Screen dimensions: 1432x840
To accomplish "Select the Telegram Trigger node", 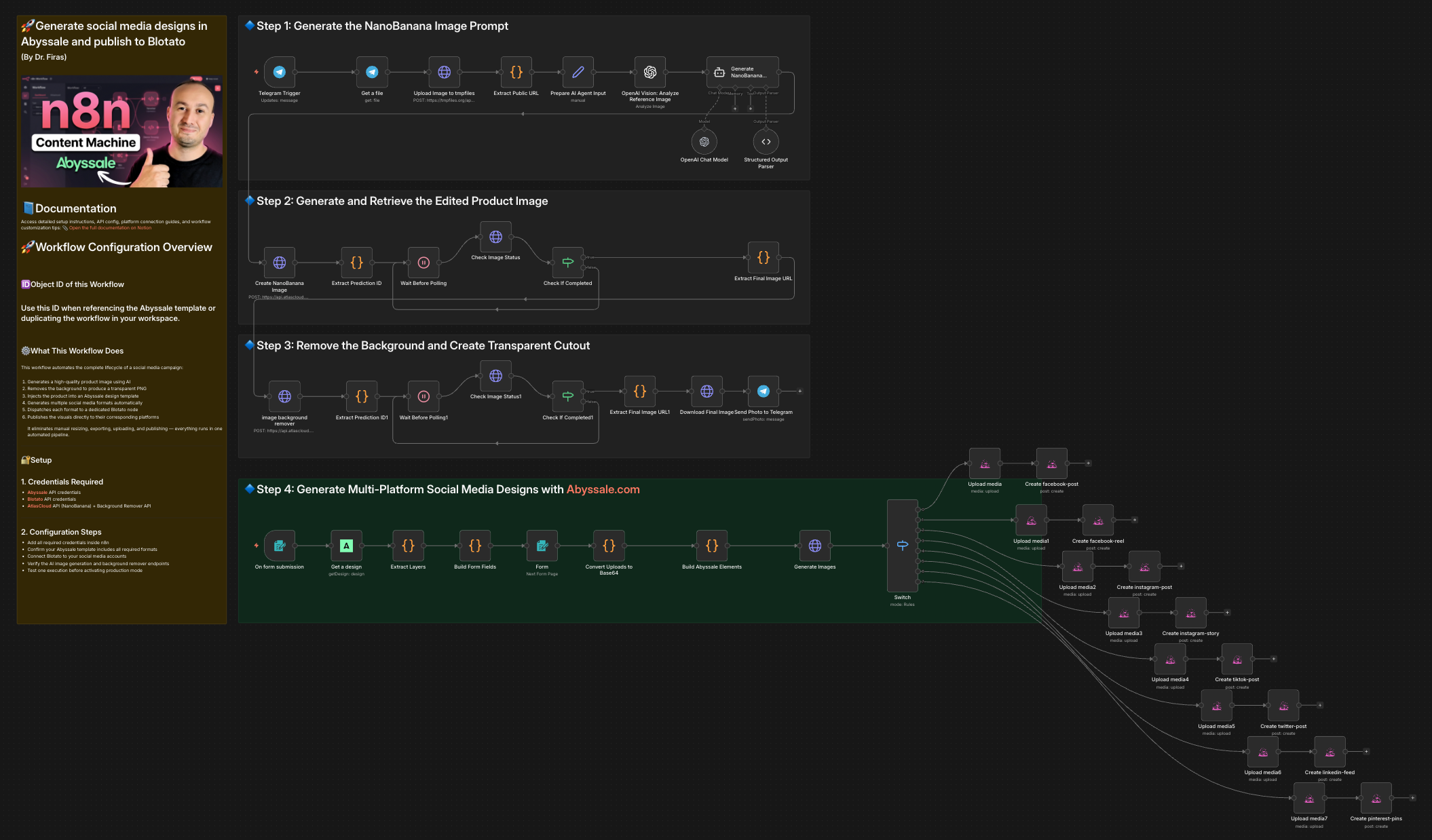I will point(279,72).
